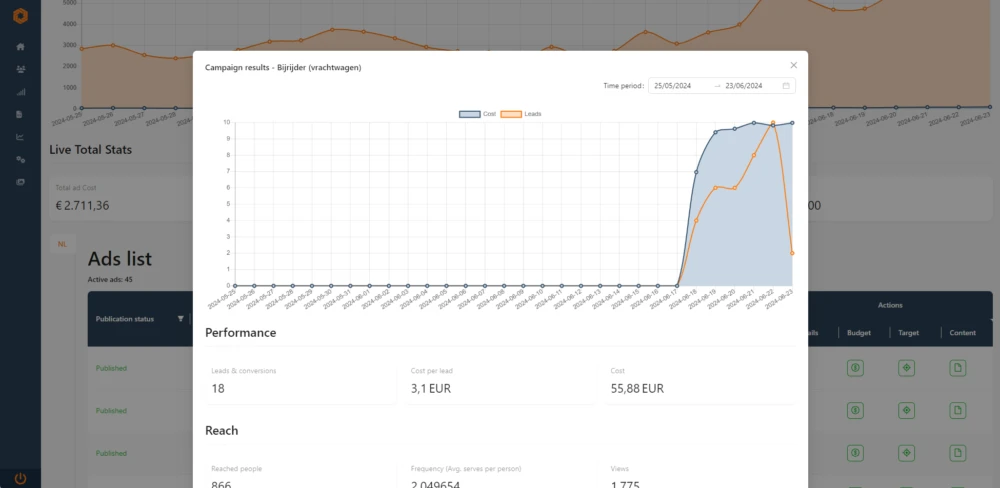Open Target action for second published ad
This screenshot has width=1000, height=488.
906,411
